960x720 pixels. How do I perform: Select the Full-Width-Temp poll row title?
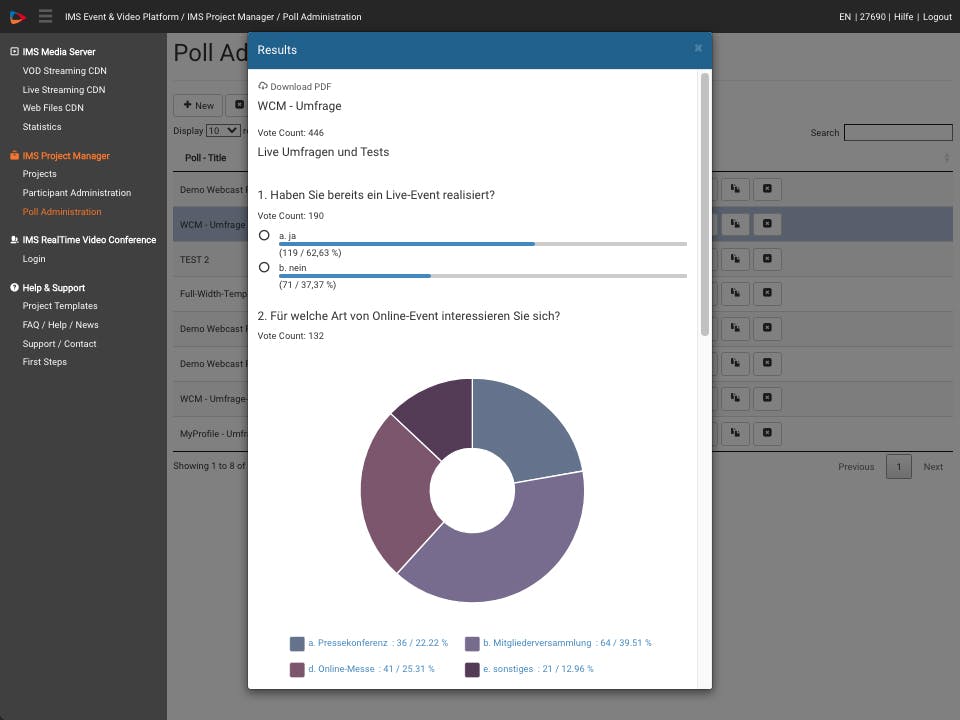pyautogui.click(x=214, y=294)
